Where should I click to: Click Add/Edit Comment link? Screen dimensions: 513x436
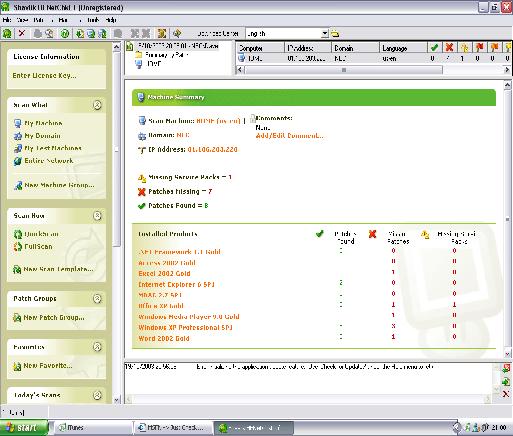click(289, 136)
